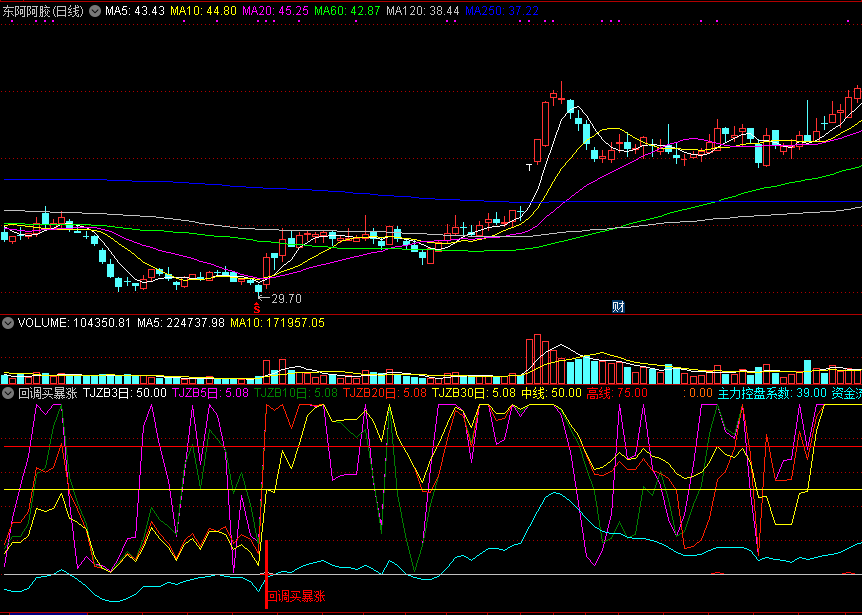The image size is (862, 615).
Task: Click the 主力控盘系数: 39.00 label
Action: (x=772, y=393)
